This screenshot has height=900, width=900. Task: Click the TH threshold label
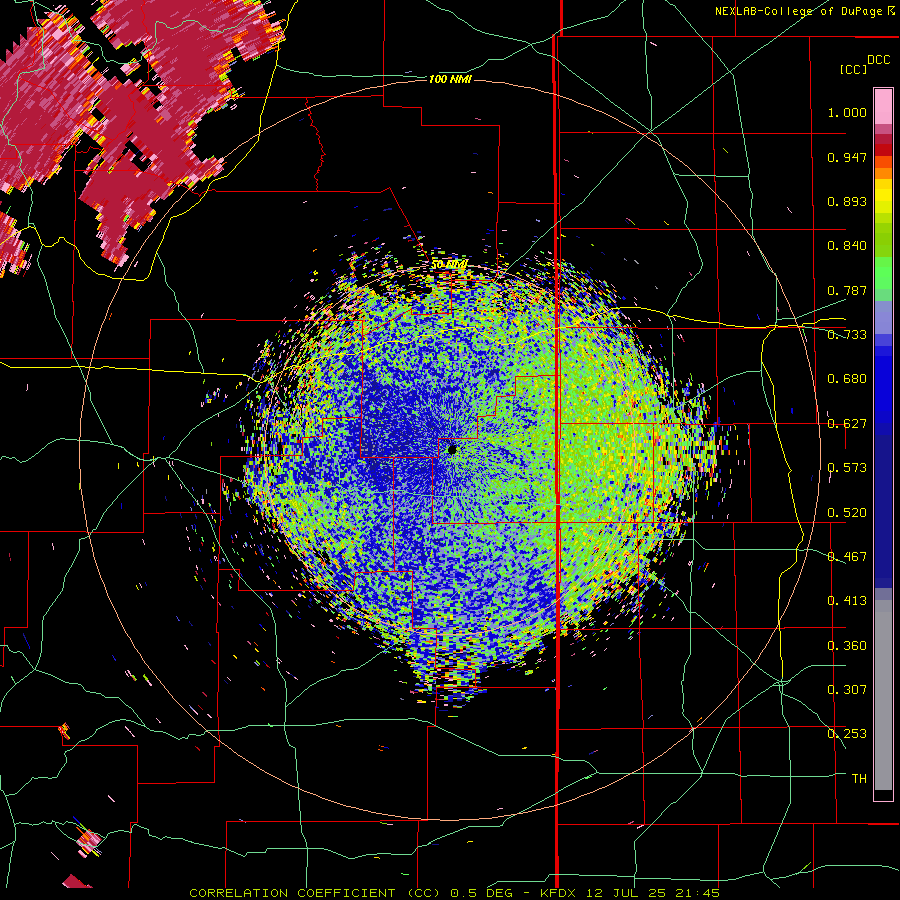(x=859, y=779)
